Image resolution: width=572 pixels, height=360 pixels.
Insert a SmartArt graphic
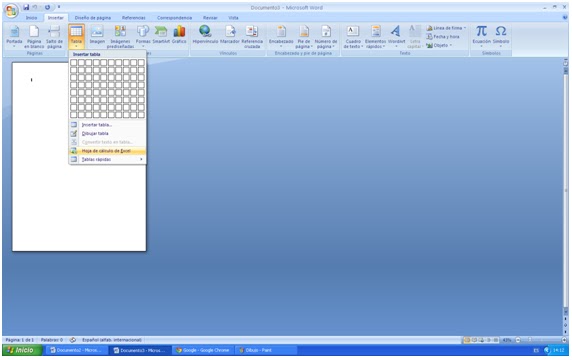click(161, 35)
